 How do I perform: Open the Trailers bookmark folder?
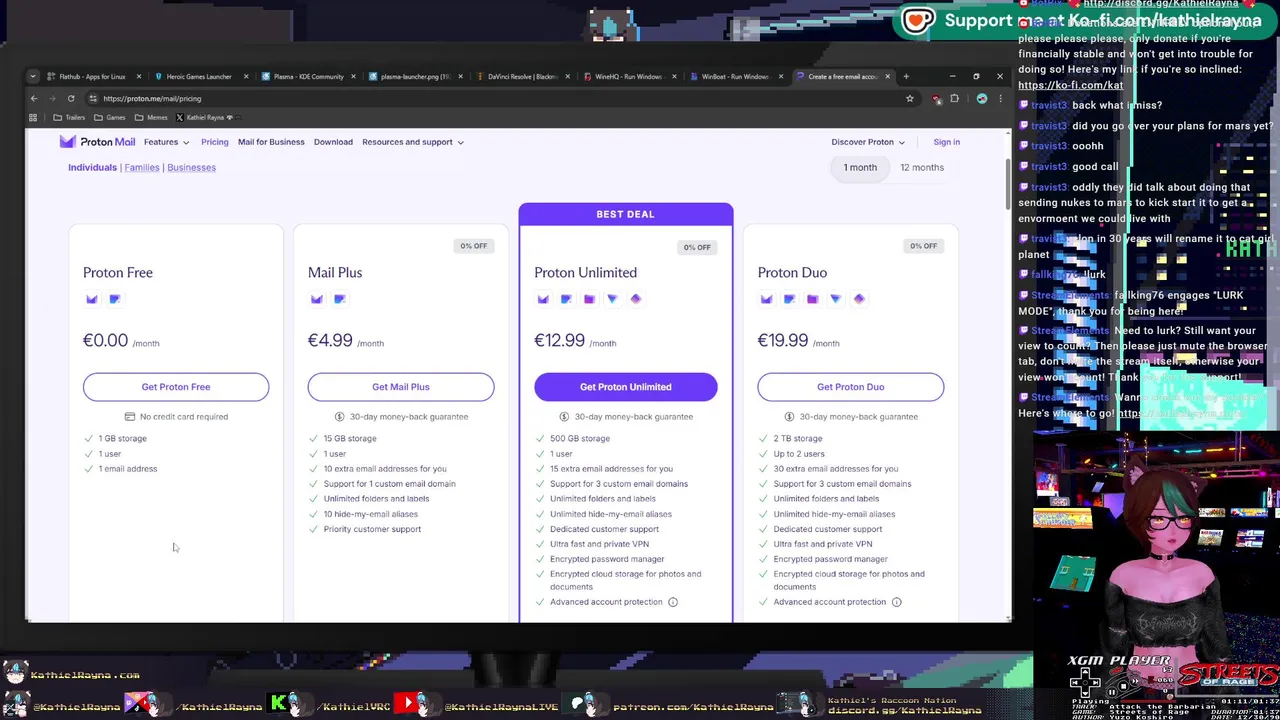pos(69,117)
